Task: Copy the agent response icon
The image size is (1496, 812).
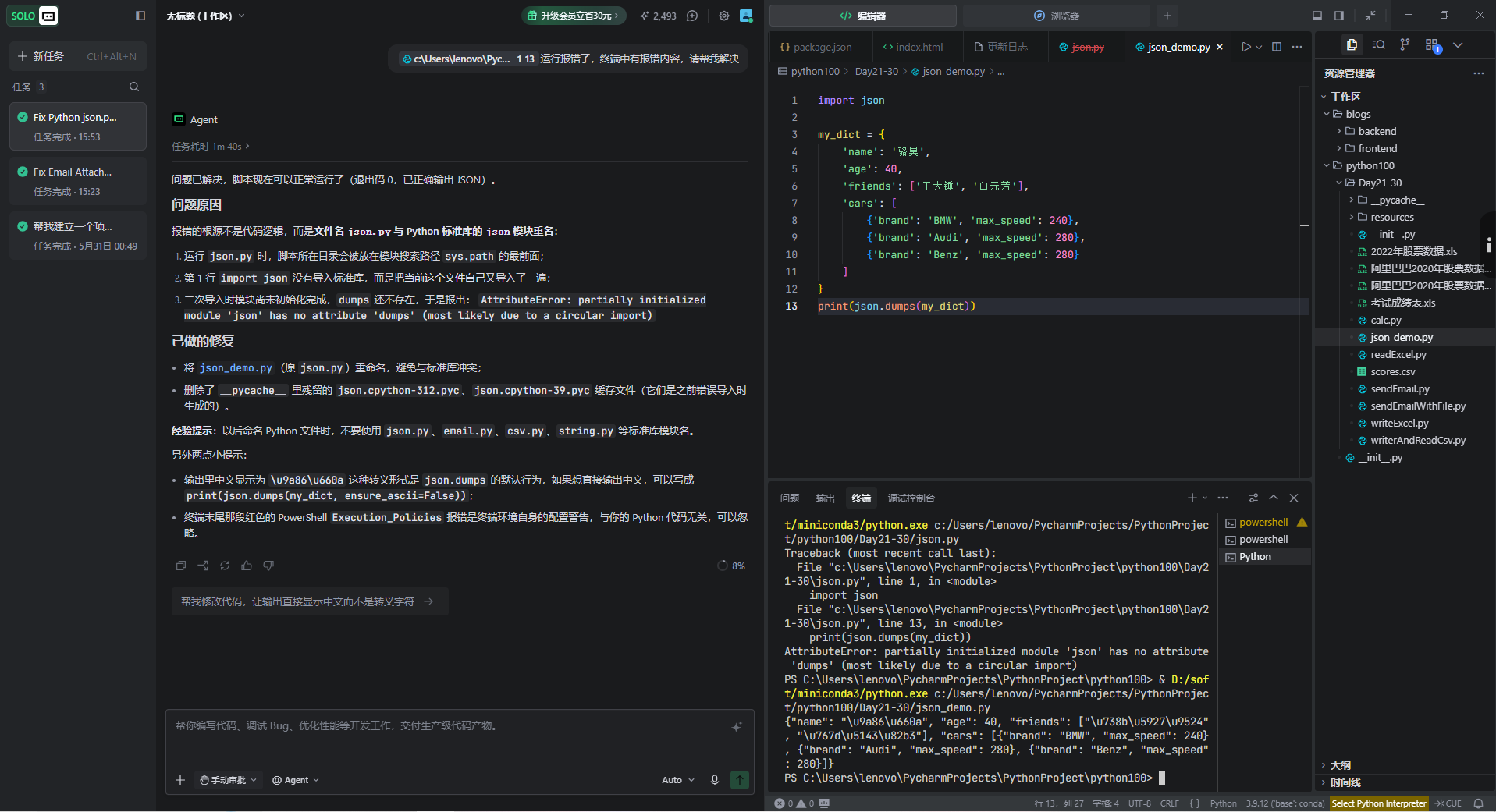Action: (181, 566)
